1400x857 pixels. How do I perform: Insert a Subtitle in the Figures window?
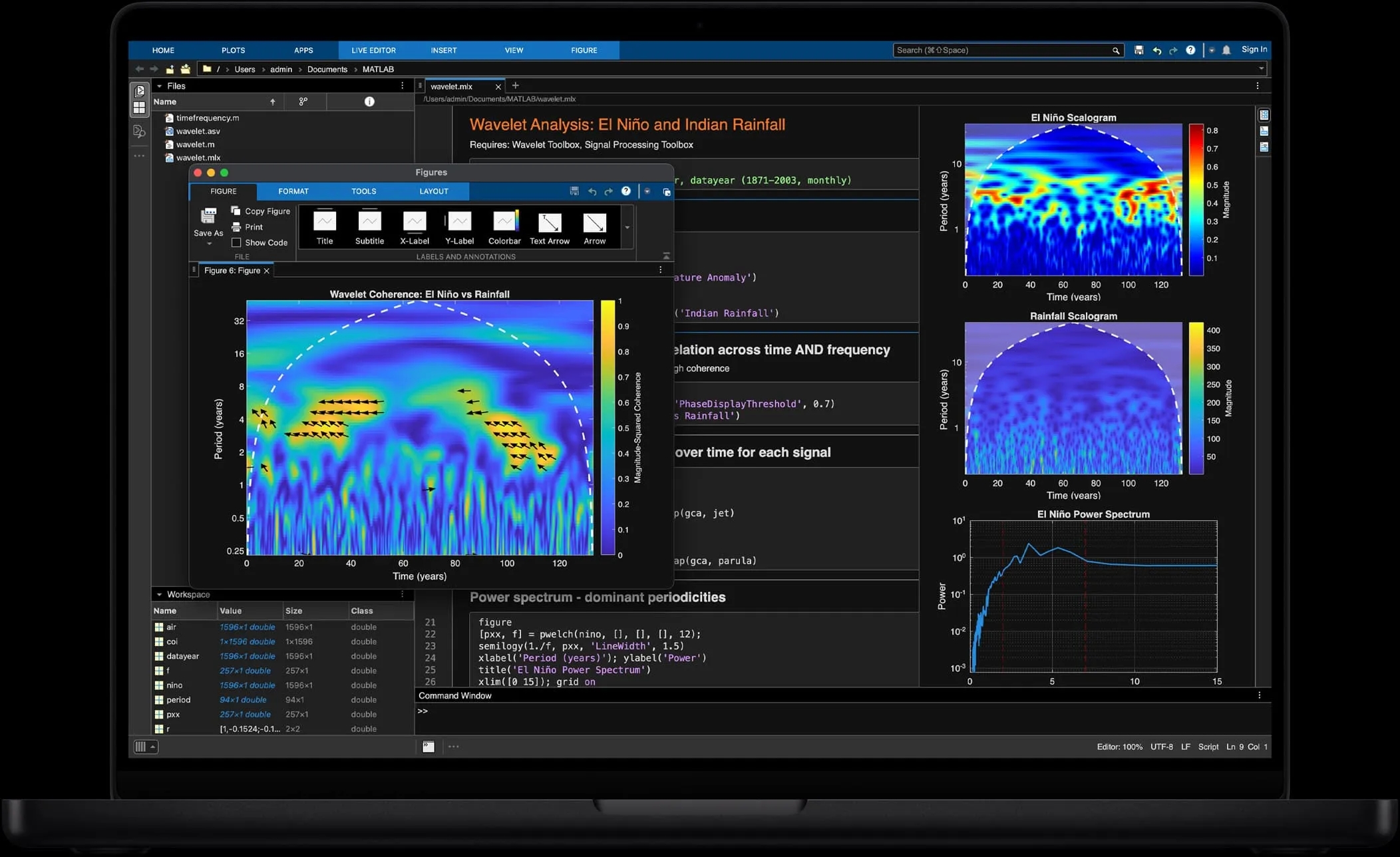(x=369, y=226)
